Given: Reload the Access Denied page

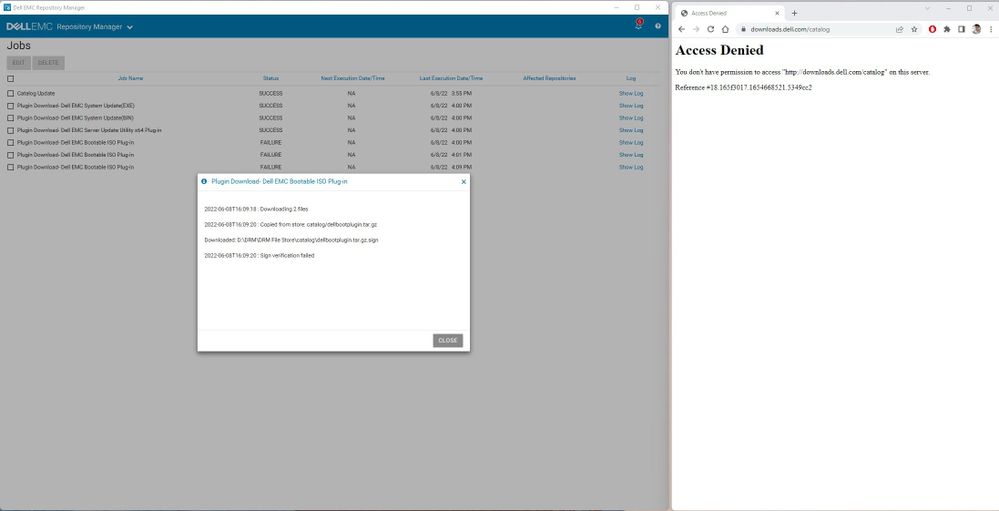Looking at the screenshot, I should (x=711, y=29).
